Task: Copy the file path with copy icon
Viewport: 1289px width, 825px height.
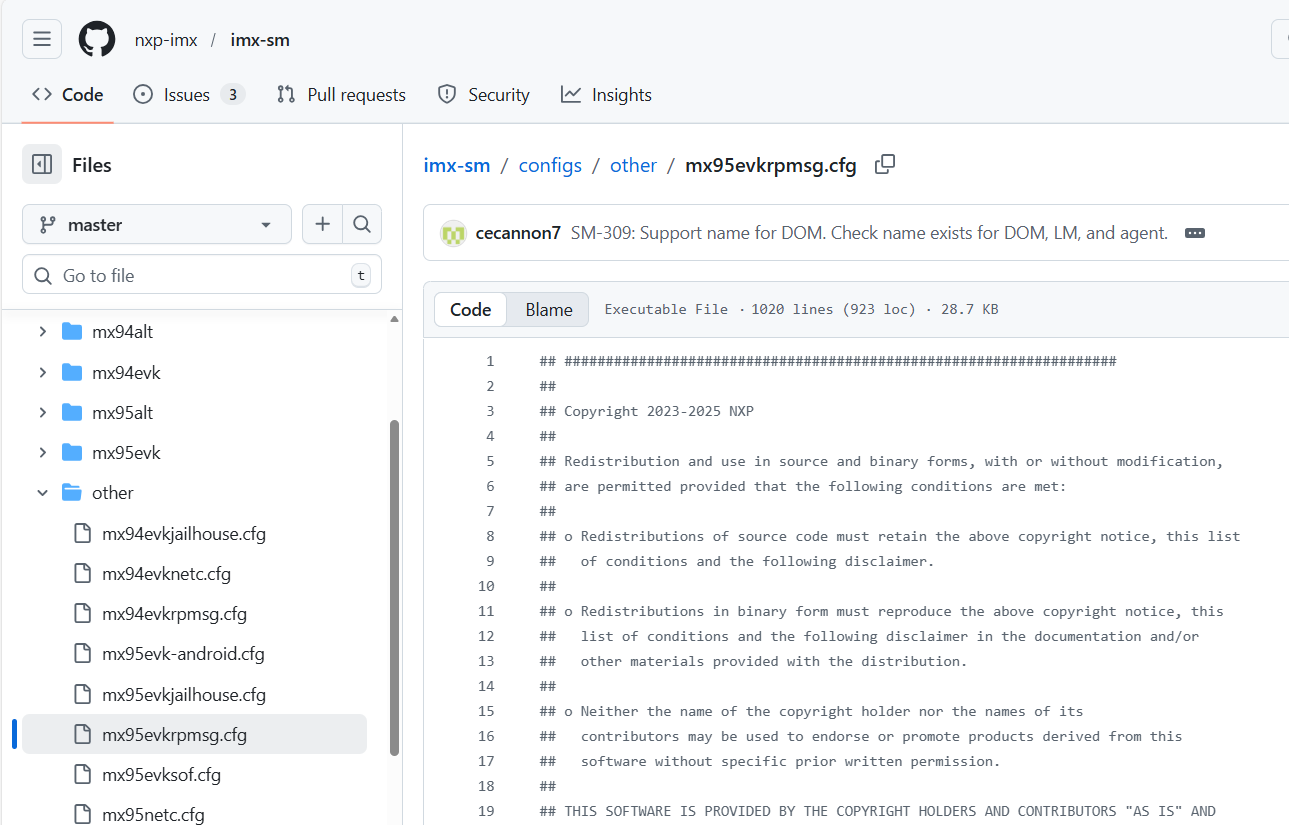Action: click(885, 165)
